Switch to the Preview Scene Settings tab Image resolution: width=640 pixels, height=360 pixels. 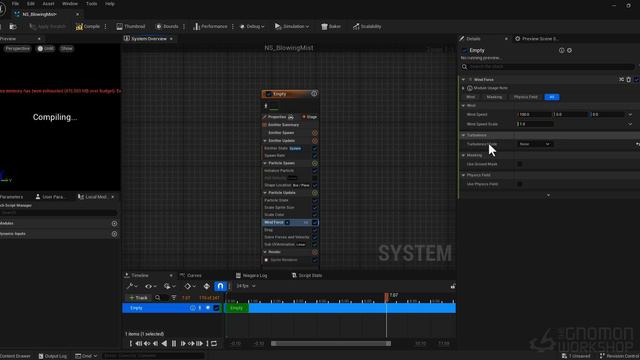point(538,39)
